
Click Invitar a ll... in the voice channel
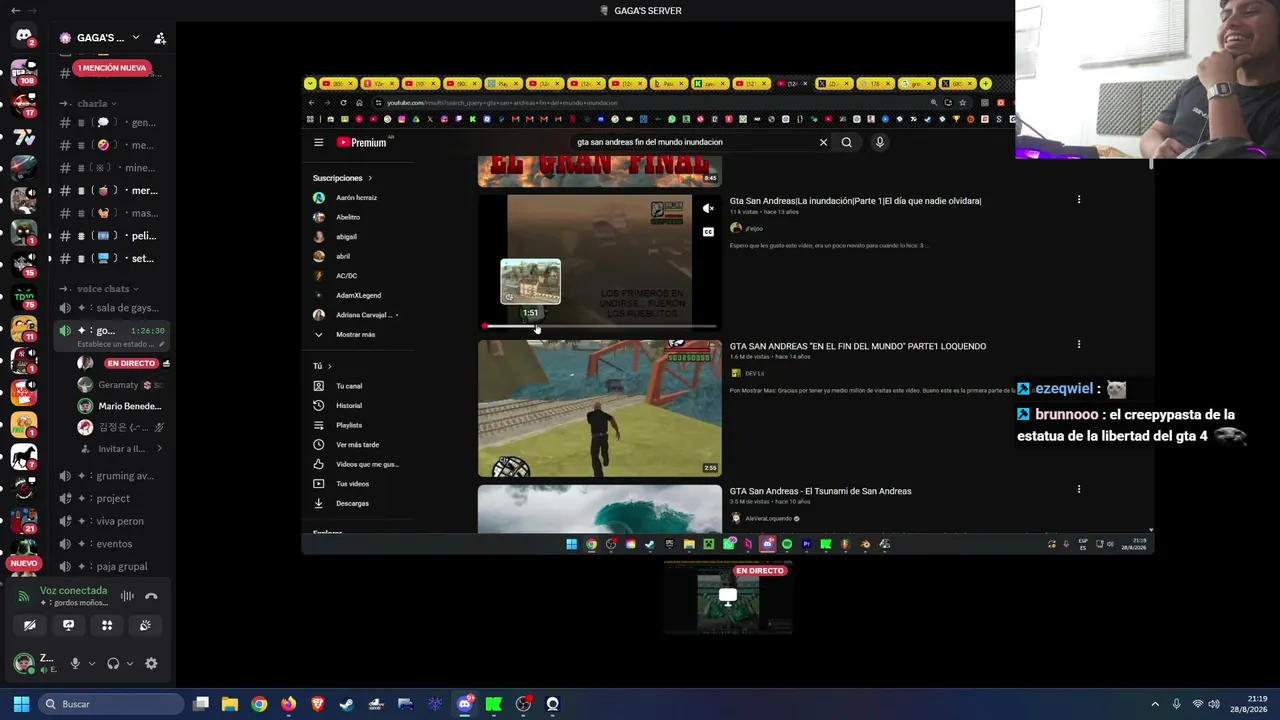pos(122,449)
